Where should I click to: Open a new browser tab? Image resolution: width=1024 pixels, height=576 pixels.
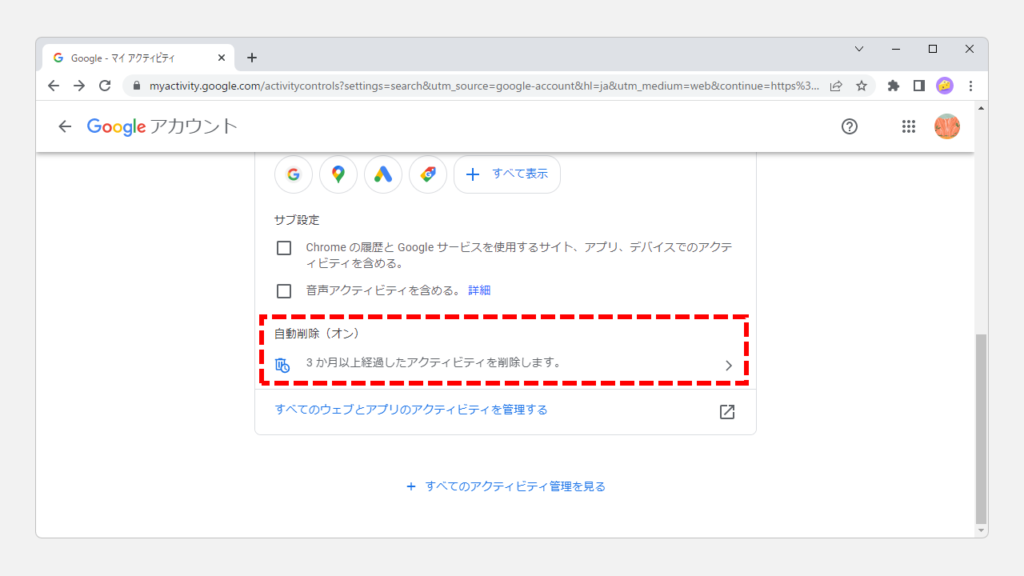point(252,58)
